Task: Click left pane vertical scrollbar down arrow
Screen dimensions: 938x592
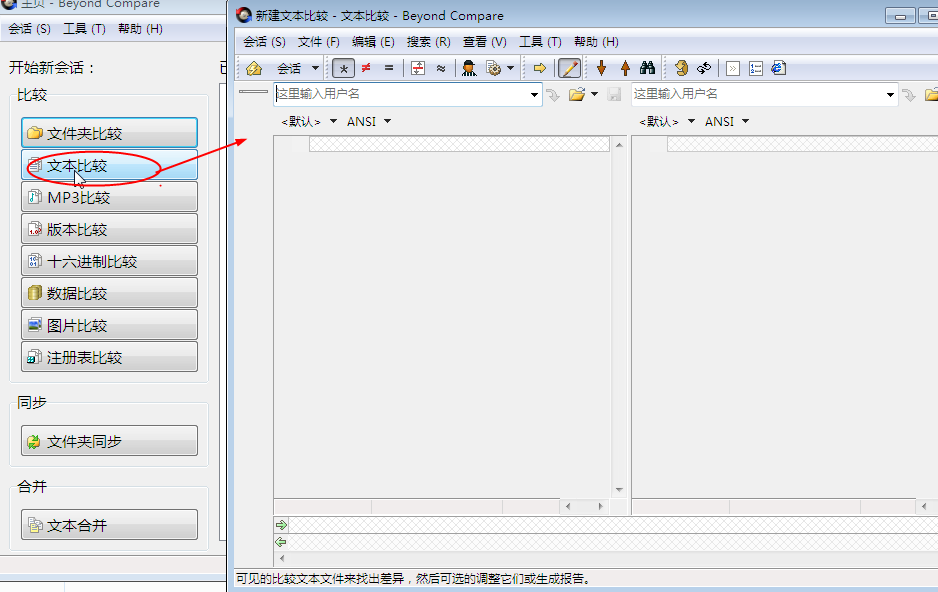Action: (x=619, y=490)
